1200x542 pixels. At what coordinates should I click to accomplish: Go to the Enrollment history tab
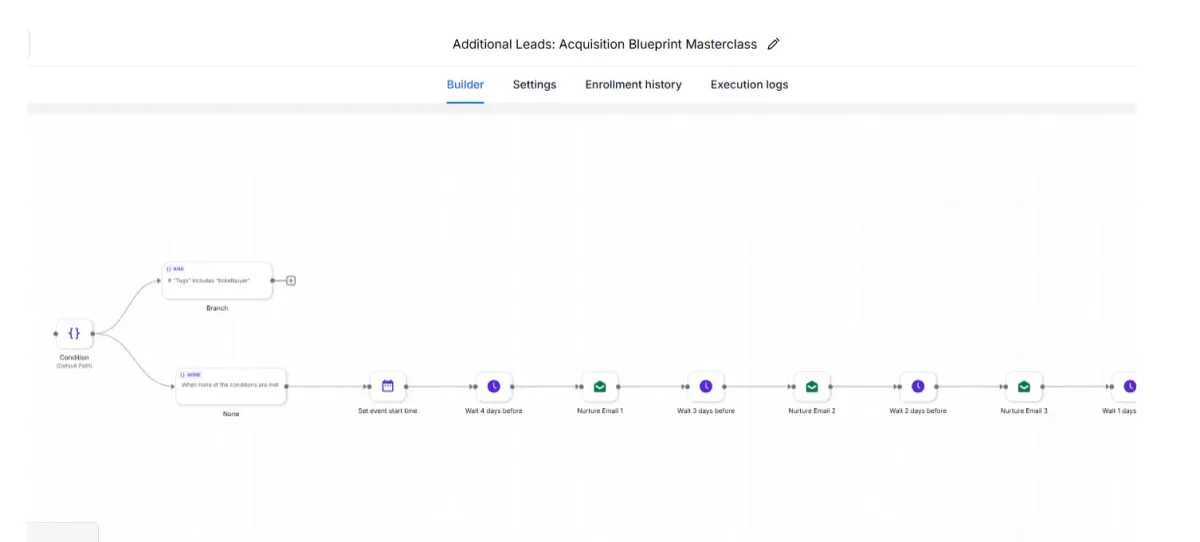(633, 85)
